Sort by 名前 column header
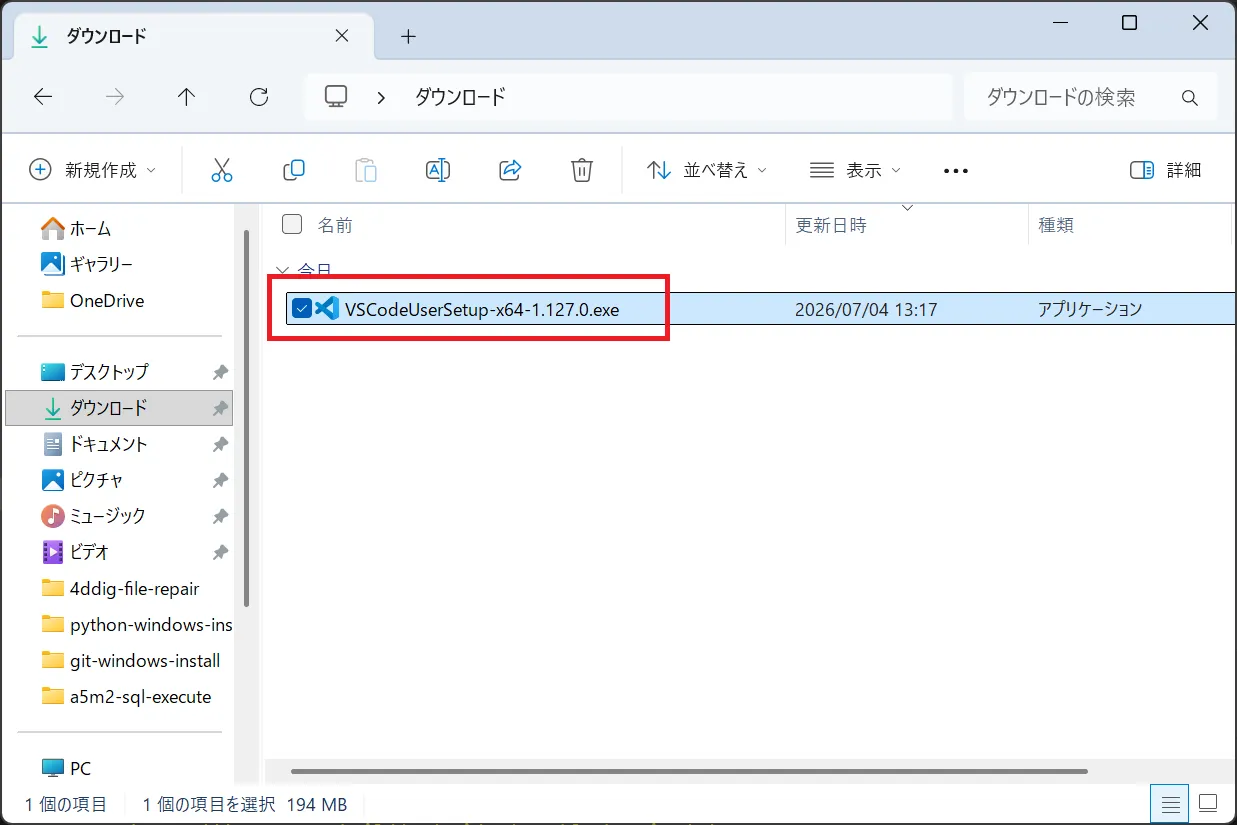The height and width of the screenshot is (825, 1237). click(335, 225)
